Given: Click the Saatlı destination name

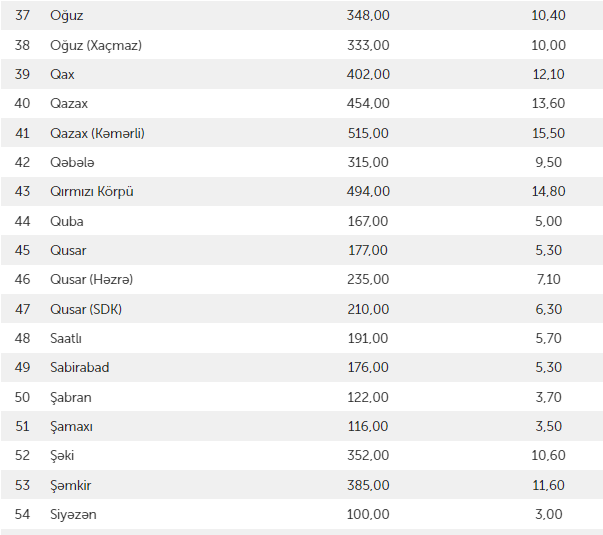Looking at the screenshot, I should pos(66,338).
